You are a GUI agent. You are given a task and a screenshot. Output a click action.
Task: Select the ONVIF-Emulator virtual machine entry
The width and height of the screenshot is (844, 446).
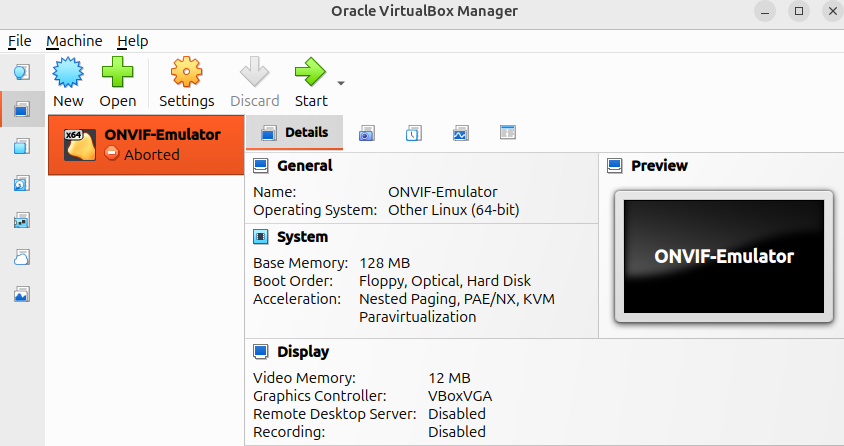(x=146, y=144)
